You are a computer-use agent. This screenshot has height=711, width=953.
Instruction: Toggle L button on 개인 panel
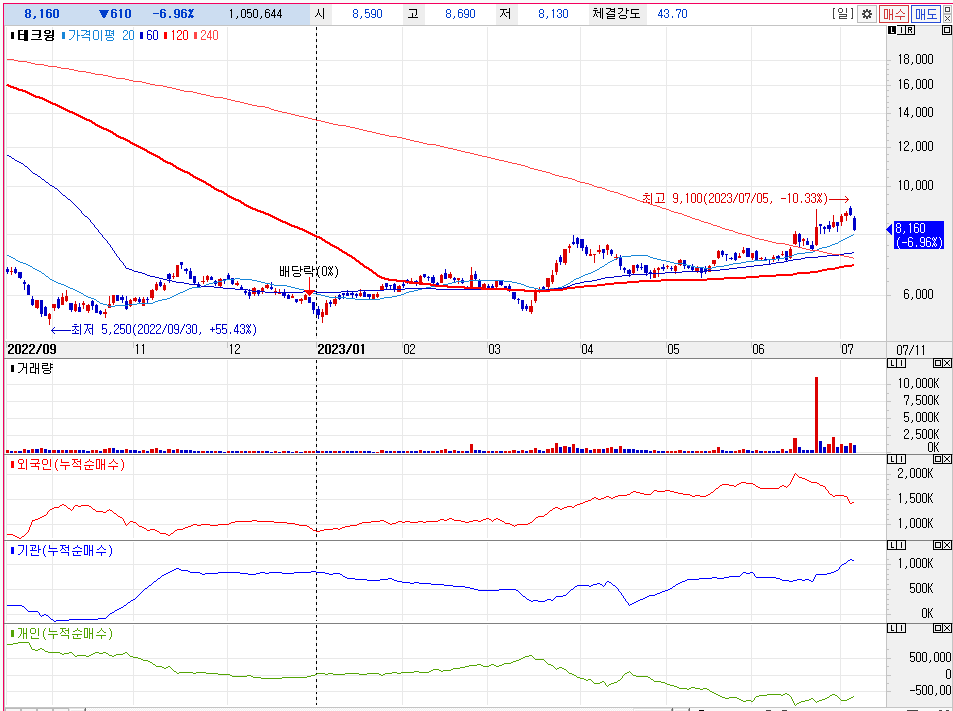(892, 628)
